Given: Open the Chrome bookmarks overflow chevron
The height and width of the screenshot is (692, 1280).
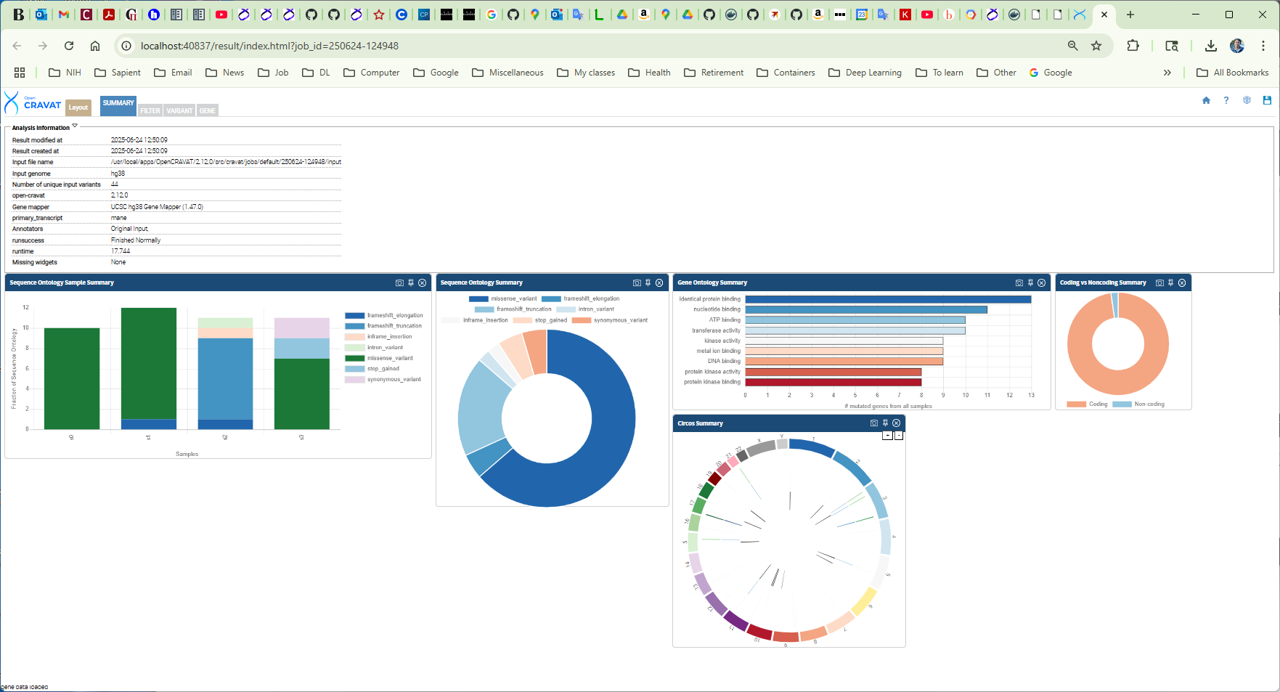Looking at the screenshot, I should 1167,72.
